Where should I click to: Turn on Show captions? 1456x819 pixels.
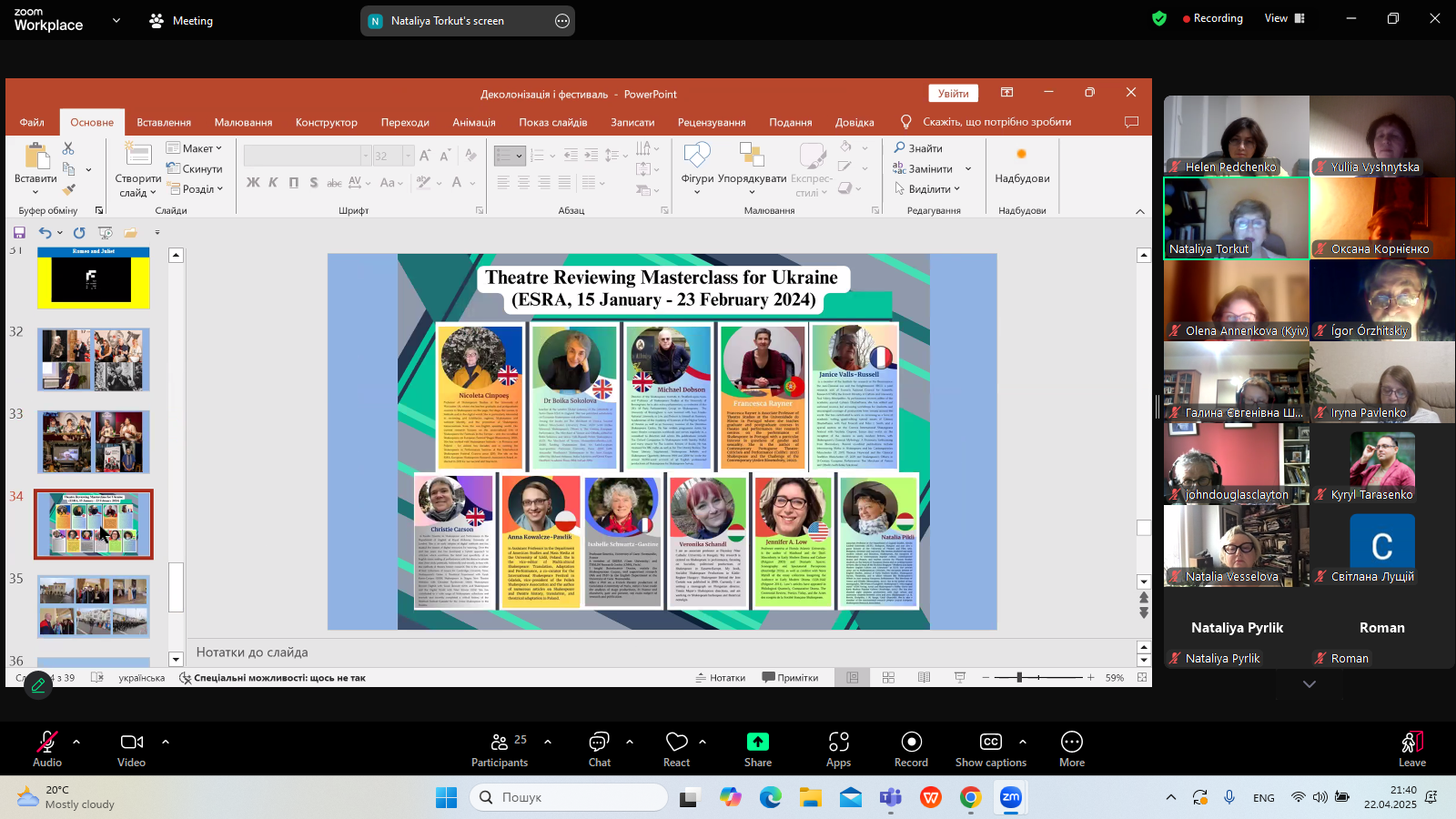pos(990,749)
